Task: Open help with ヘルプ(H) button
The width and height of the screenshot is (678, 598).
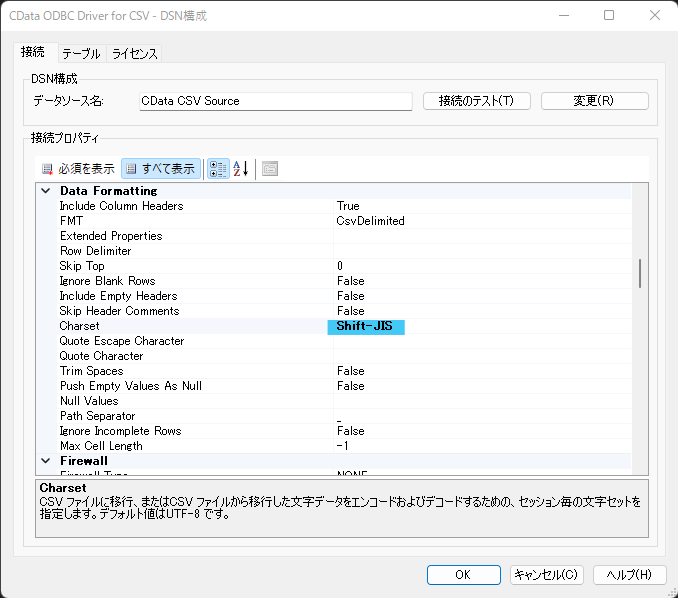Action: click(x=629, y=575)
